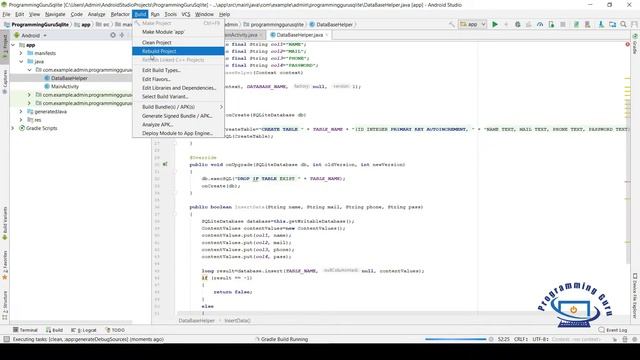Select MainActivity in project tree
This screenshot has width=640, height=360.
click(x=64, y=87)
